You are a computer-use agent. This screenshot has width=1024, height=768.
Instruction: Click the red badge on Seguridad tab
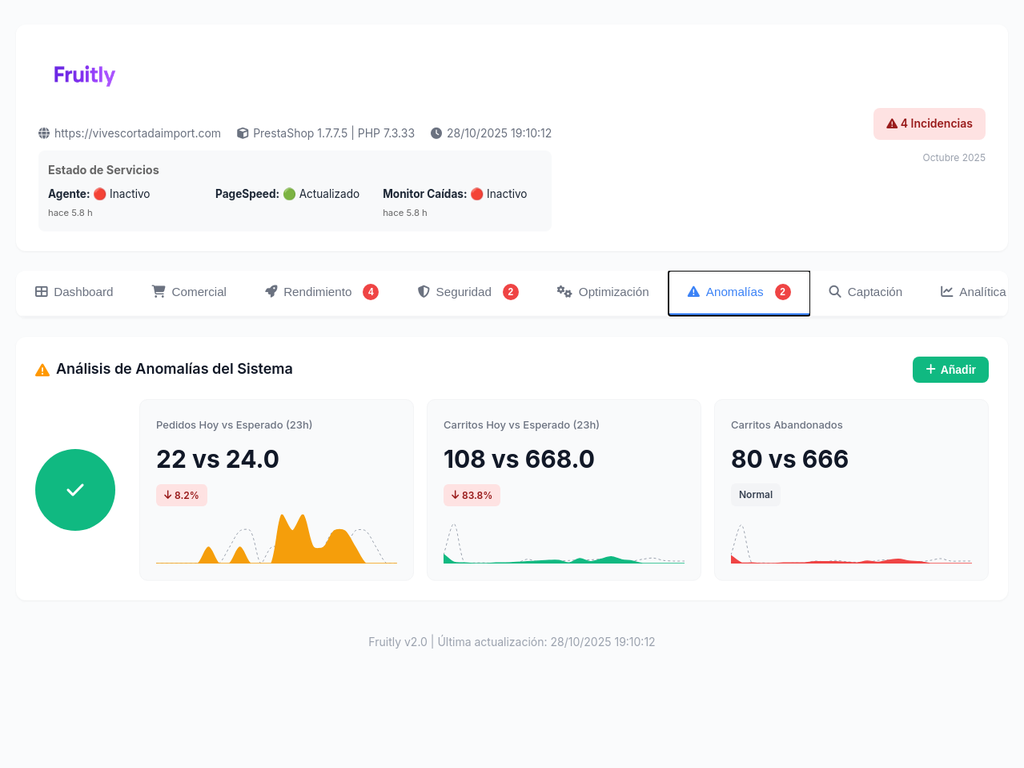(510, 292)
